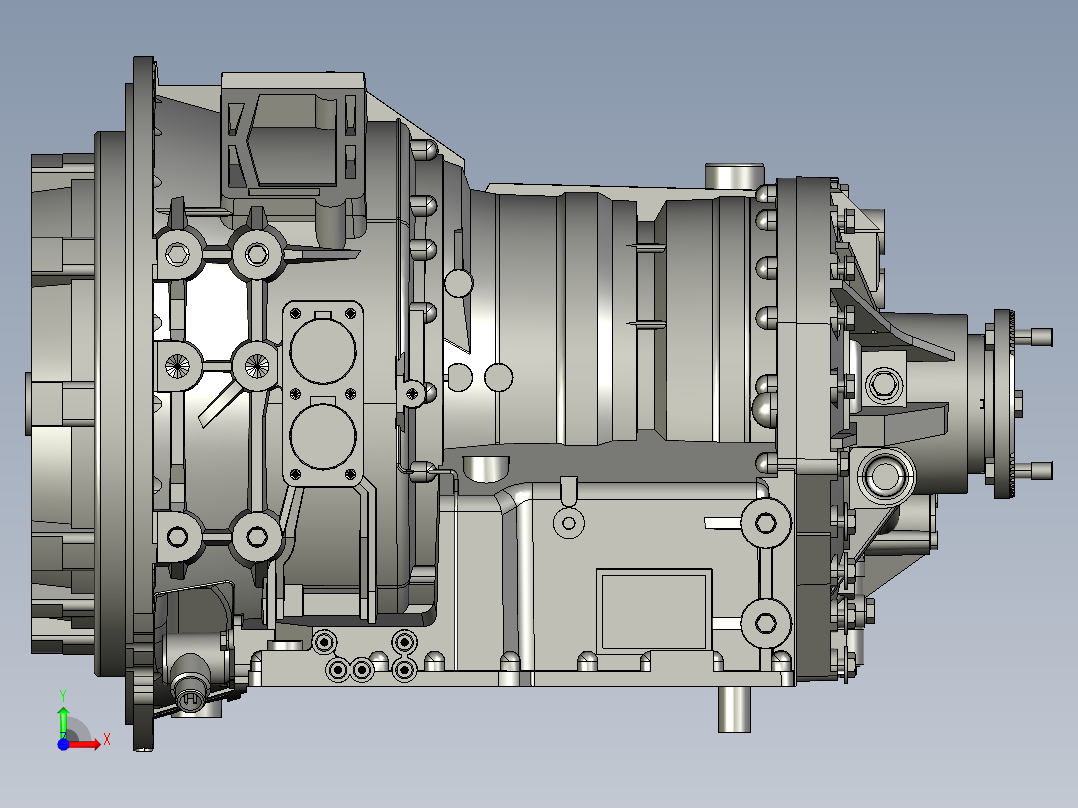Select the dual-circle cover plate on the engine model
The image size is (1078, 808).
(x=322, y=394)
